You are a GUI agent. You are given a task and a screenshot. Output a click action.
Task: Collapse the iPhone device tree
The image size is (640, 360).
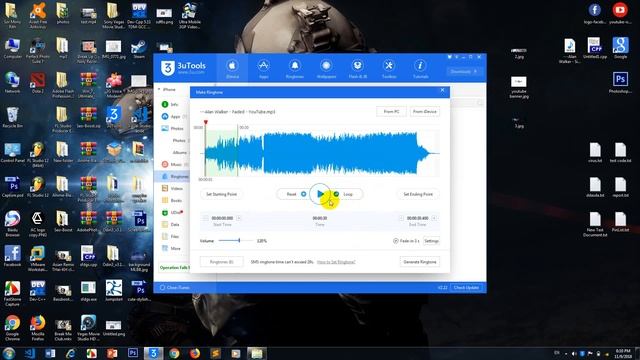pyautogui.click(x=159, y=89)
